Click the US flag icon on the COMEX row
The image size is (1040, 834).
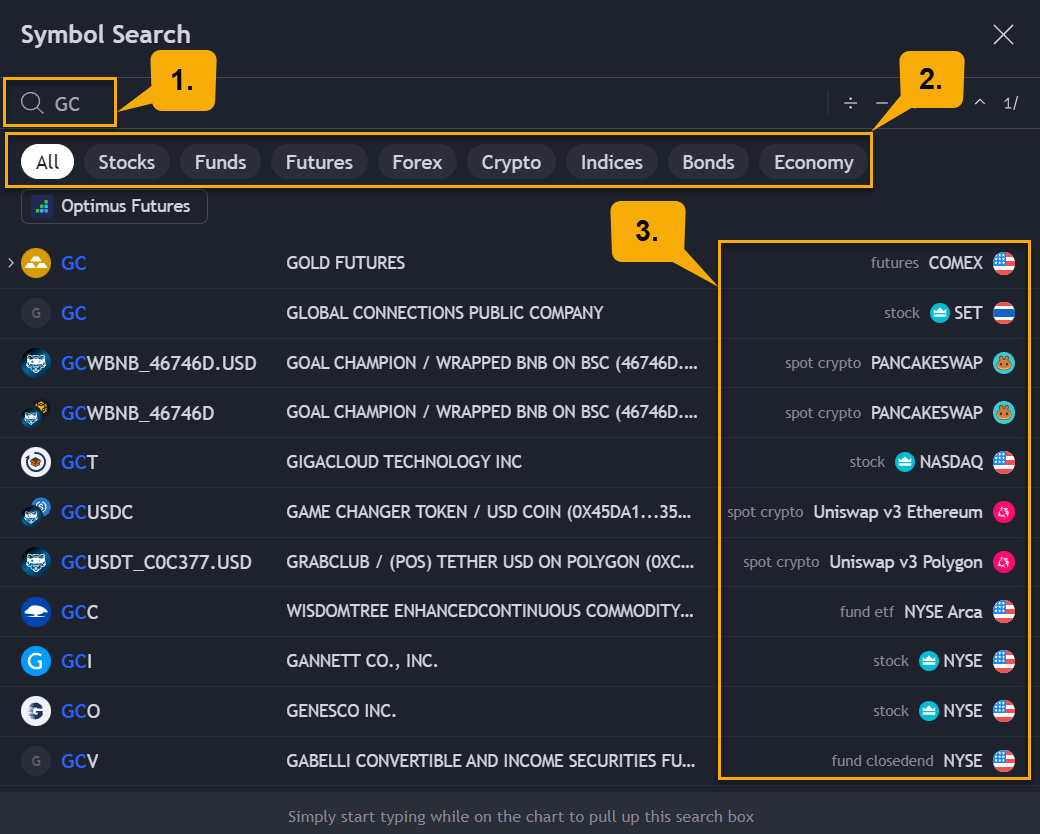(x=1003, y=263)
